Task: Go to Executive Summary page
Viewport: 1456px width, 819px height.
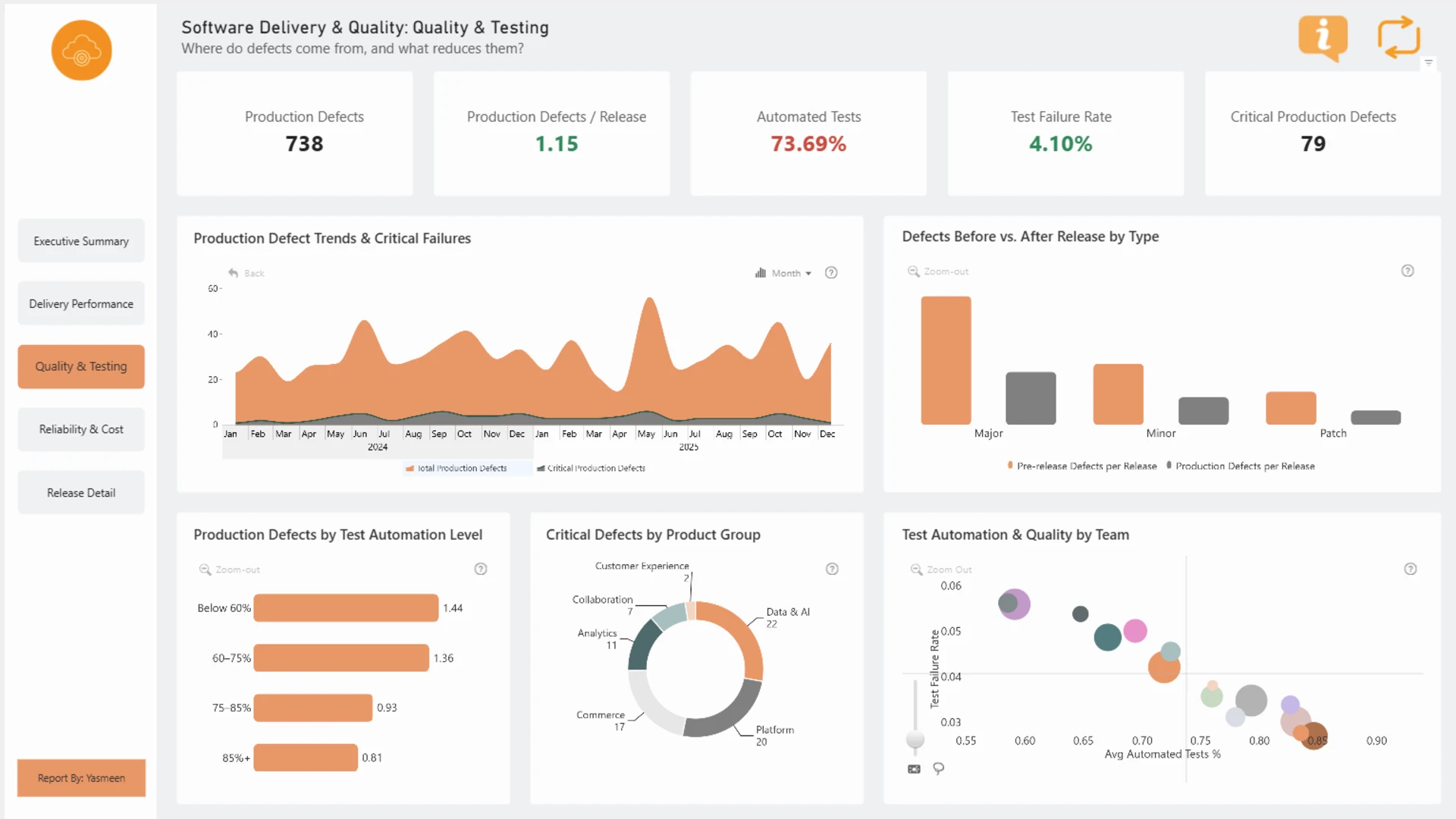Action: pos(81,241)
